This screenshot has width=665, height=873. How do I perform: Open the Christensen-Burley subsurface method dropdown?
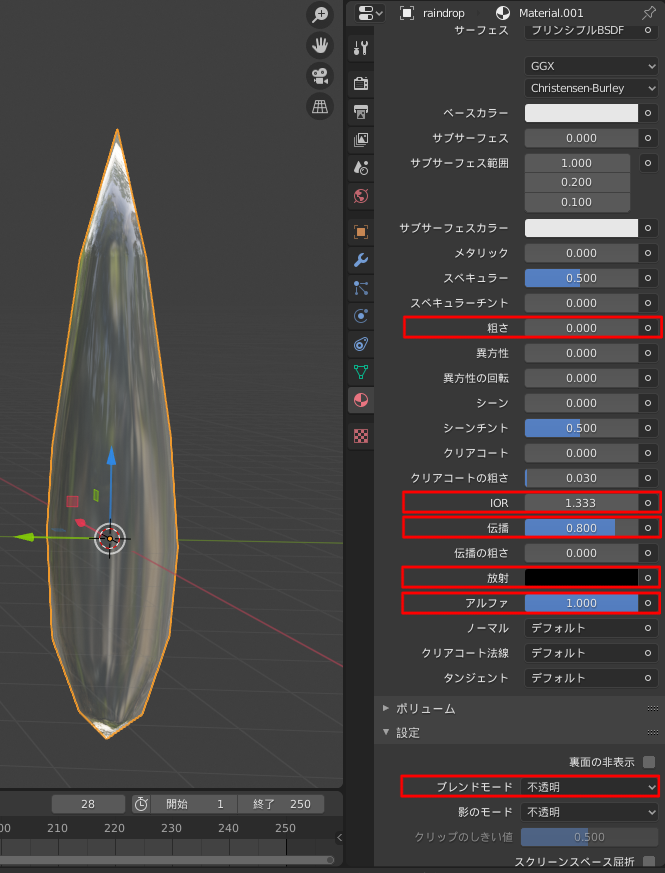point(591,88)
